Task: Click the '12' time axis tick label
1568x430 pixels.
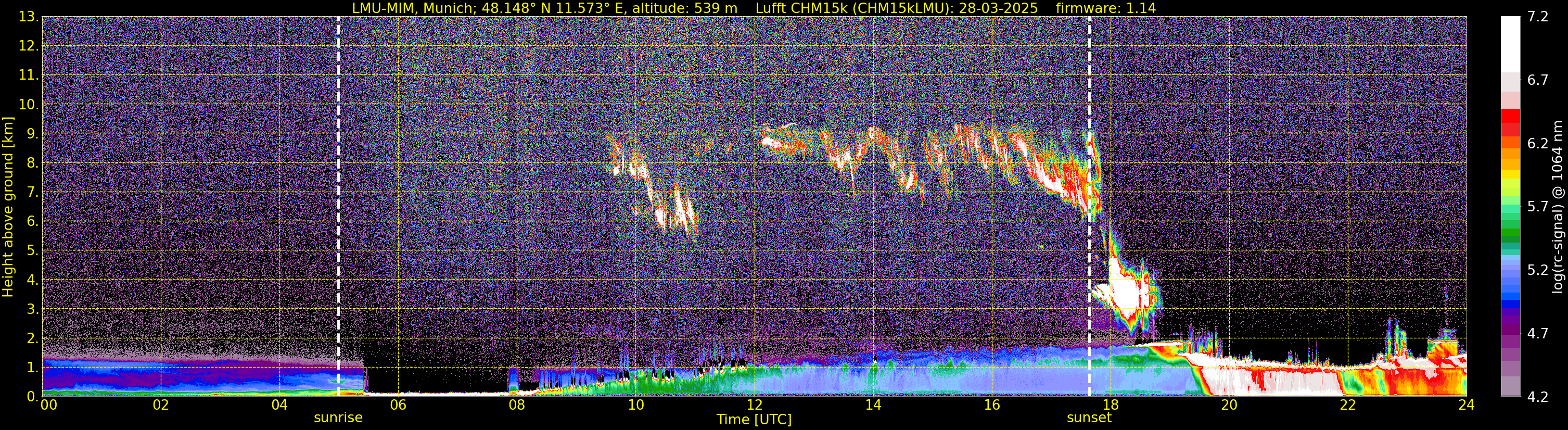Action: (754, 405)
